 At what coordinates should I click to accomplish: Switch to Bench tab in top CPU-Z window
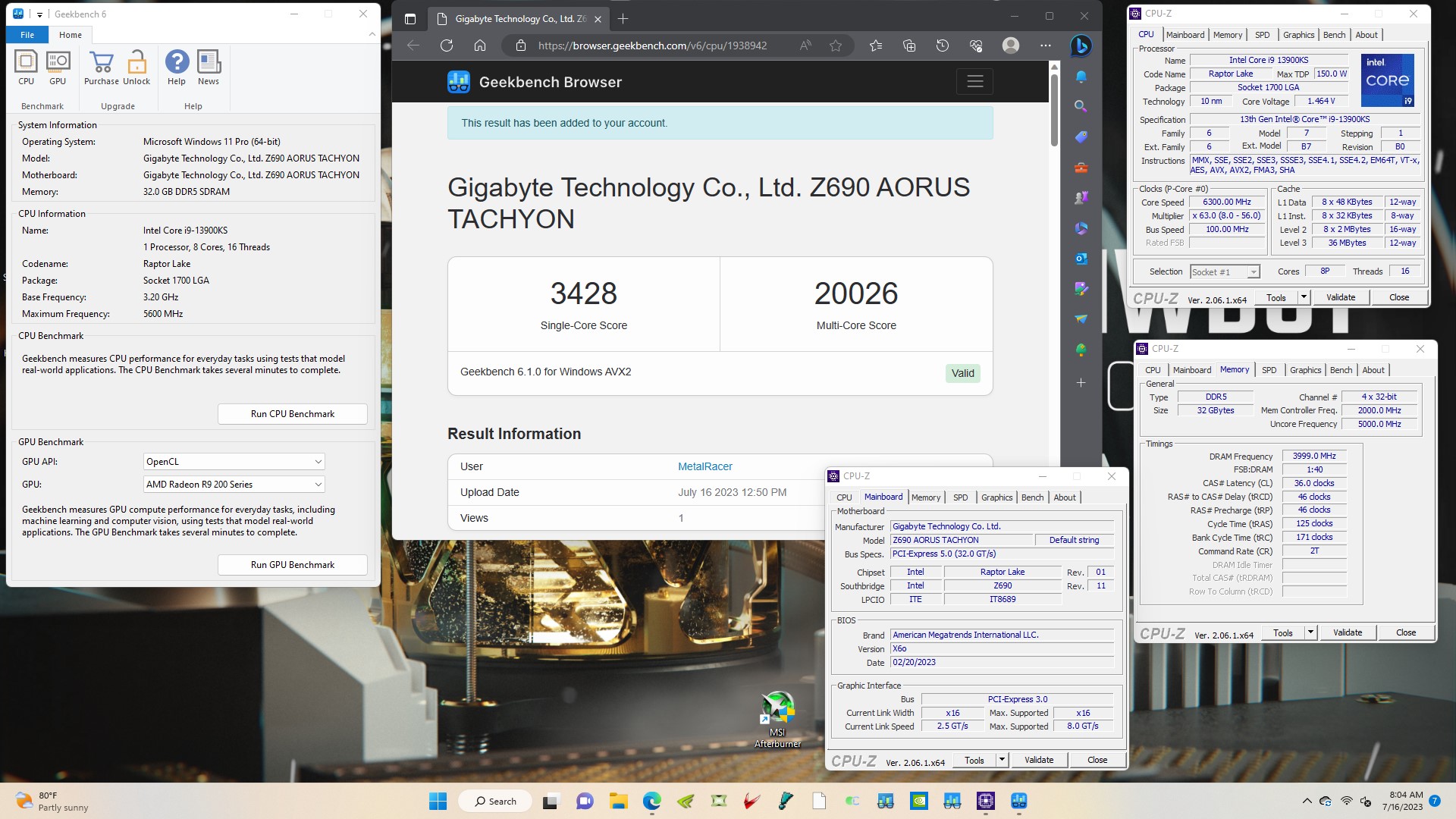[1334, 35]
